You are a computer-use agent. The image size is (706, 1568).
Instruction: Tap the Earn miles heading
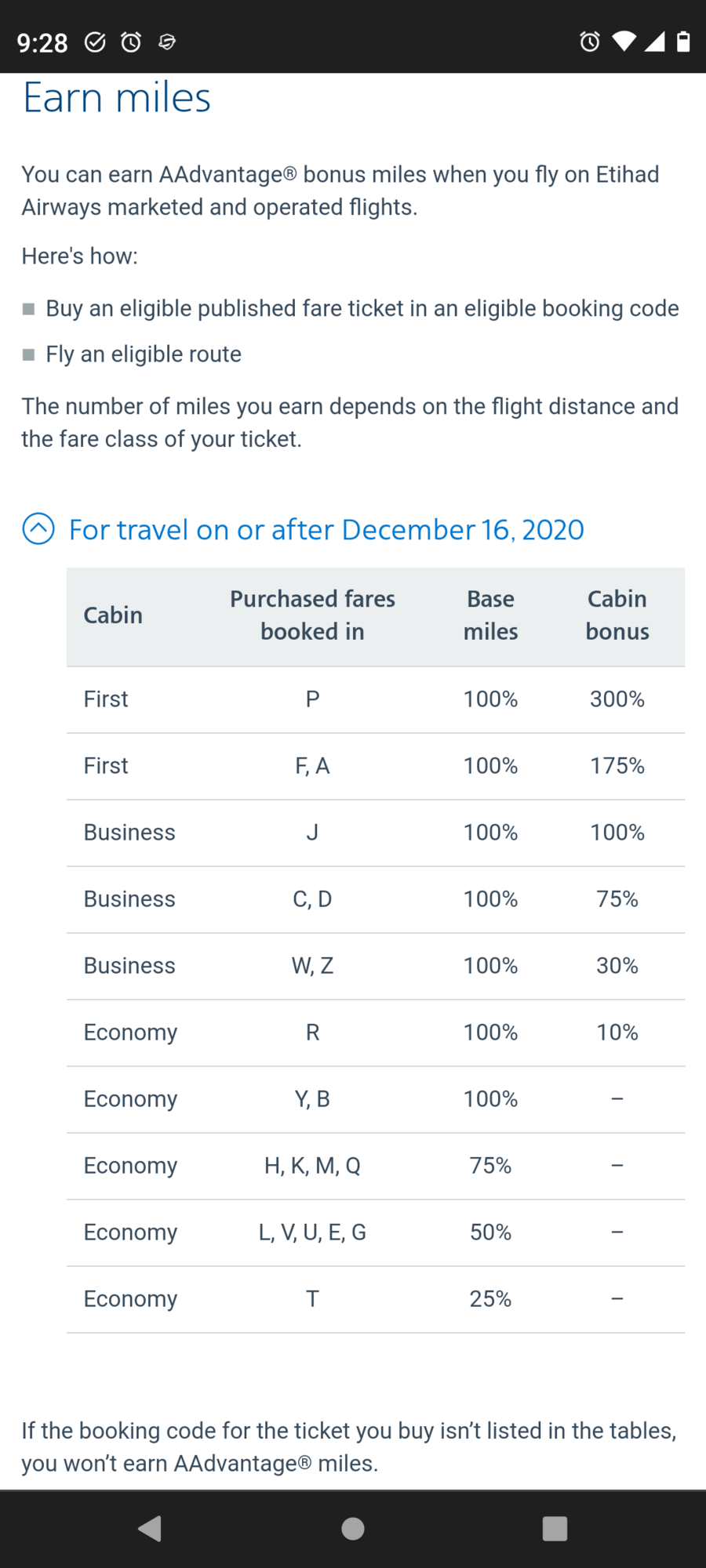(x=117, y=98)
